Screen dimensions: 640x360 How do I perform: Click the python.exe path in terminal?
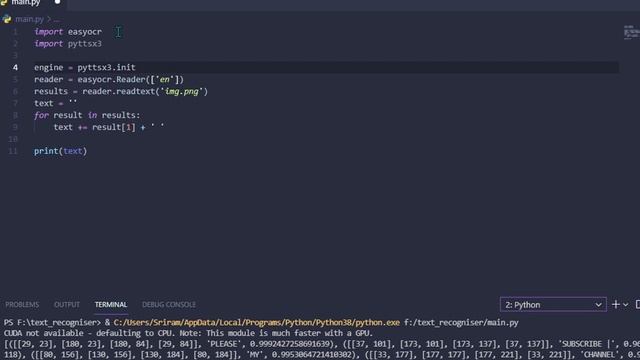(256, 322)
